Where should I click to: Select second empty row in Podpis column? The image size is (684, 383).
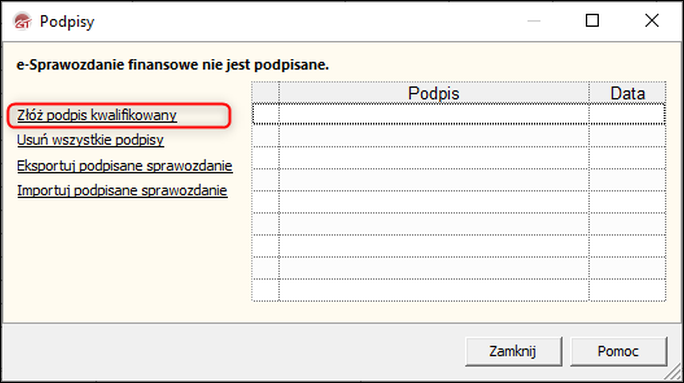(x=434, y=136)
